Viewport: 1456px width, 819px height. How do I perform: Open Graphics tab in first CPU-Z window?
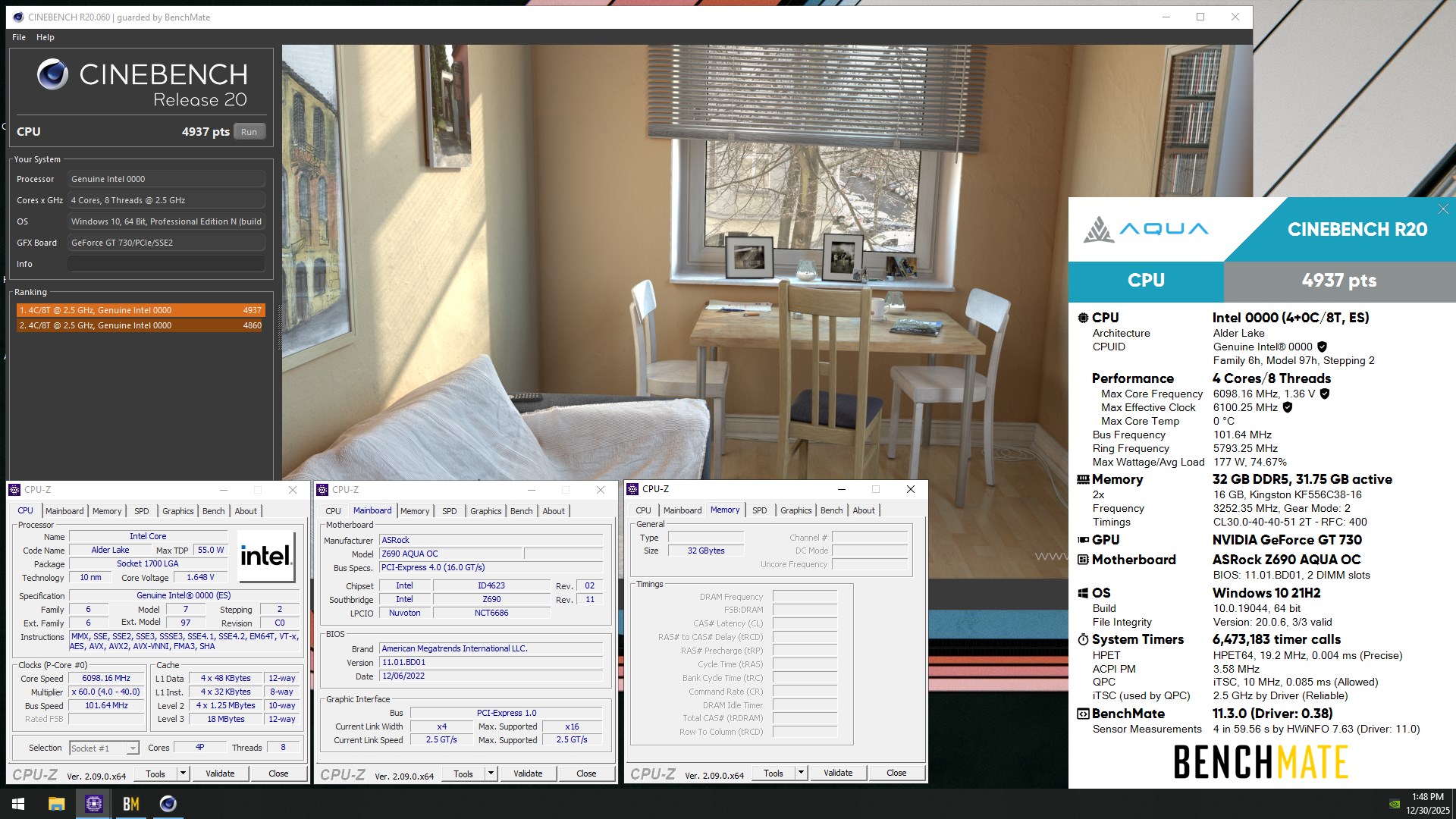[178, 511]
